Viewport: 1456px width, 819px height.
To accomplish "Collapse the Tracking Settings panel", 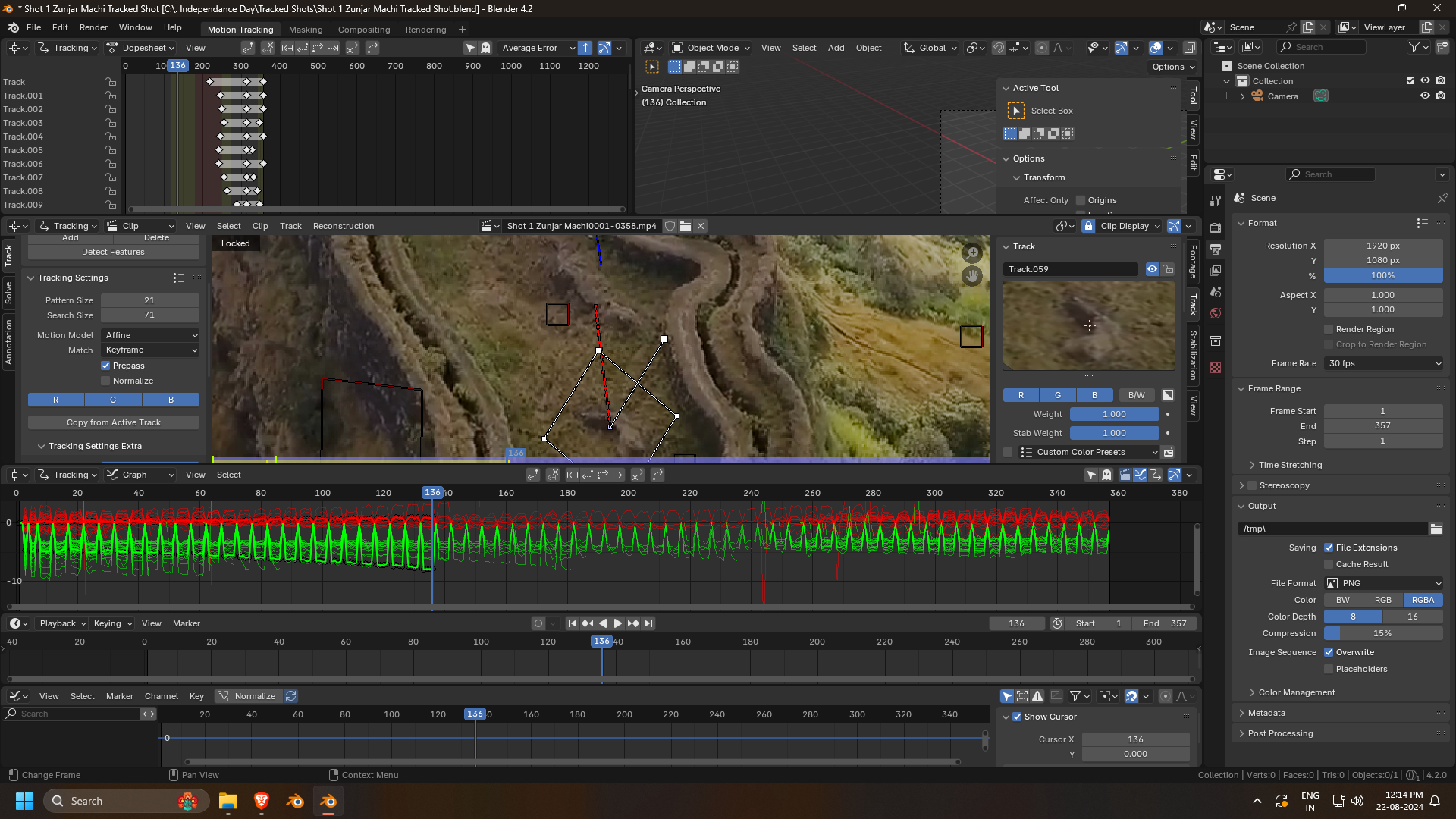I will pos(72,278).
